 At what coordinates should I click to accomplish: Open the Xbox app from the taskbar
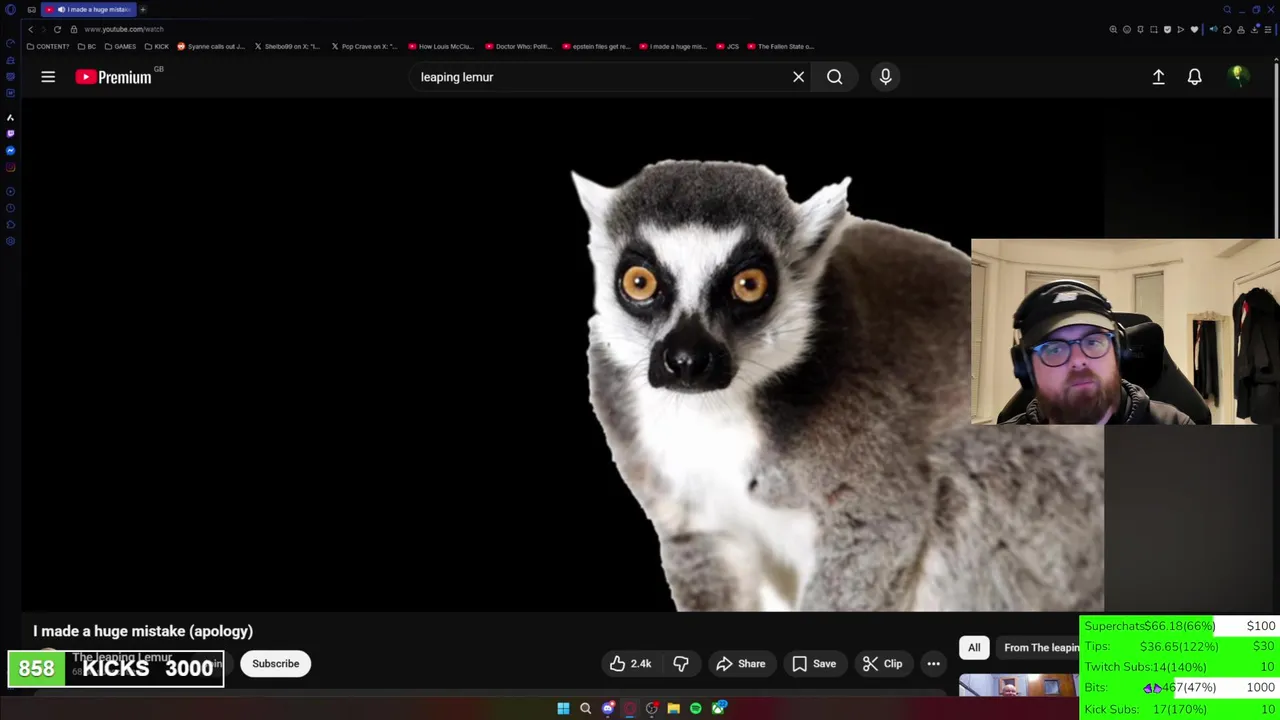click(x=718, y=709)
